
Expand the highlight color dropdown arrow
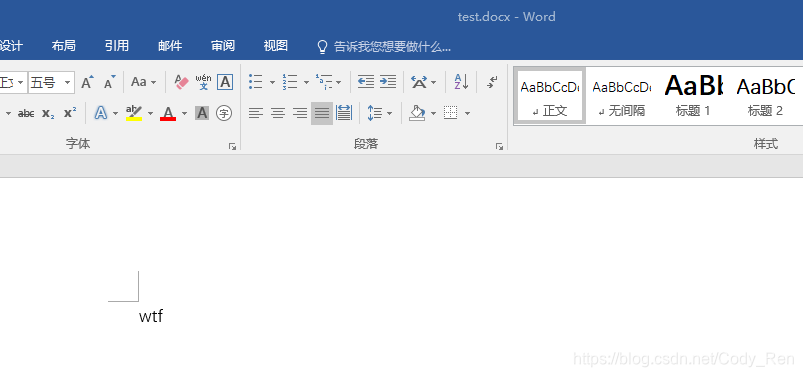[150, 113]
